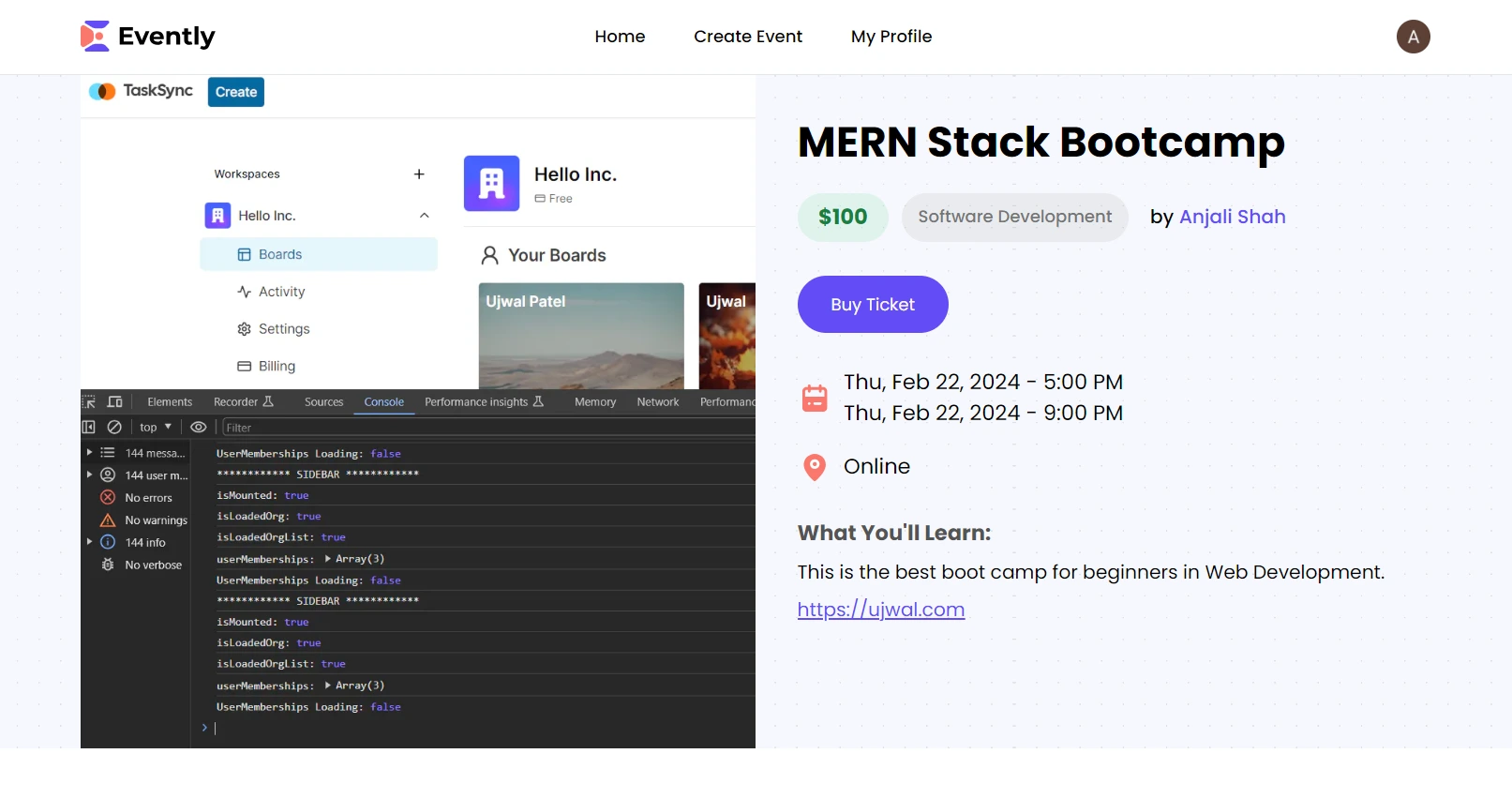Click the plus icon beside Workspaces
The width and height of the screenshot is (1512, 799).
click(x=419, y=174)
